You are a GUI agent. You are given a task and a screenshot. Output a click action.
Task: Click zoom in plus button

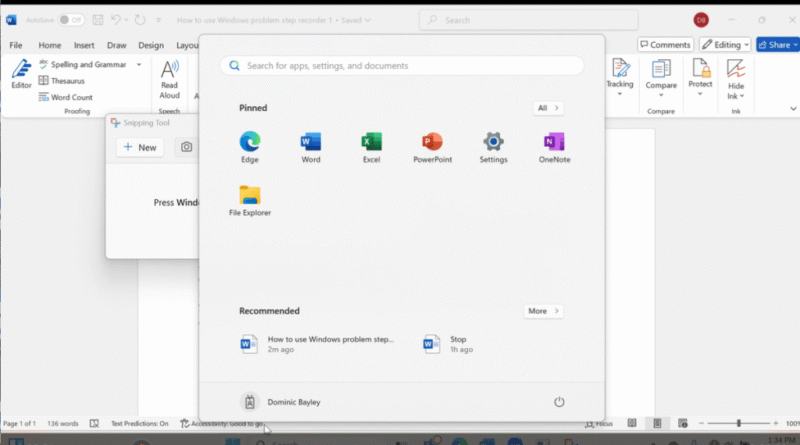(776, 424)
